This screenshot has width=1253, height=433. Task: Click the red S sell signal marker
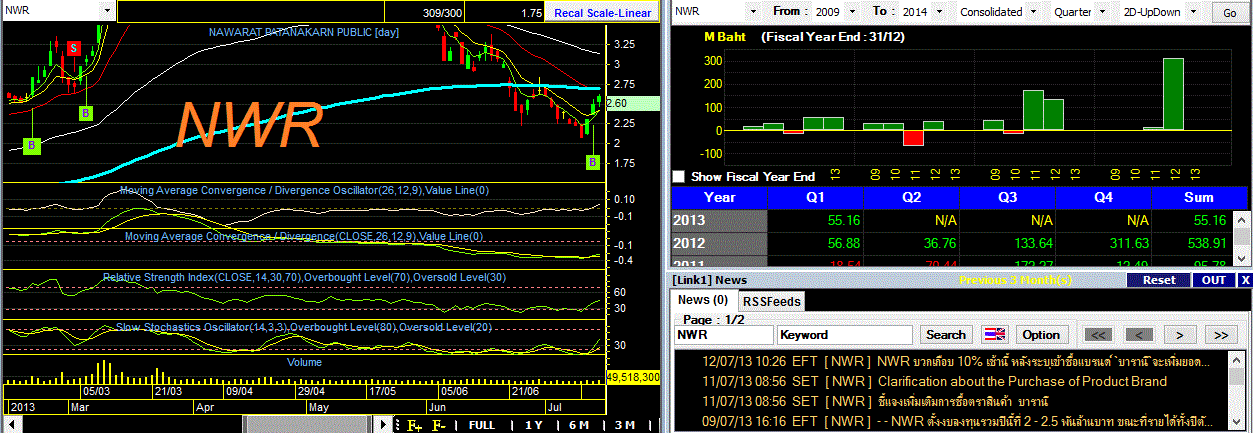pyautogui.click(x=74, y=48)
